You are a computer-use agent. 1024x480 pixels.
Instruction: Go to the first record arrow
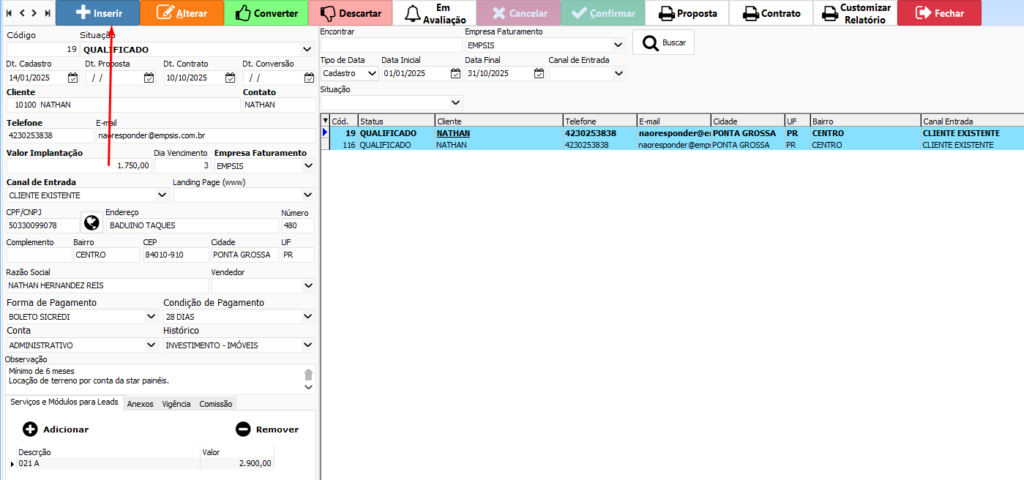tap(8, 13)
